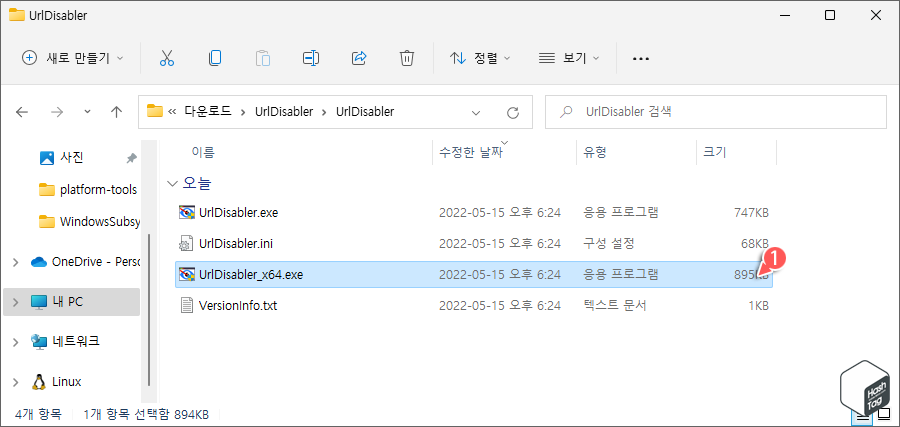Image resolution: width=900 pixels, height=427 pixels.
Task: Refresh the folder view
Action: click(513, 112)
